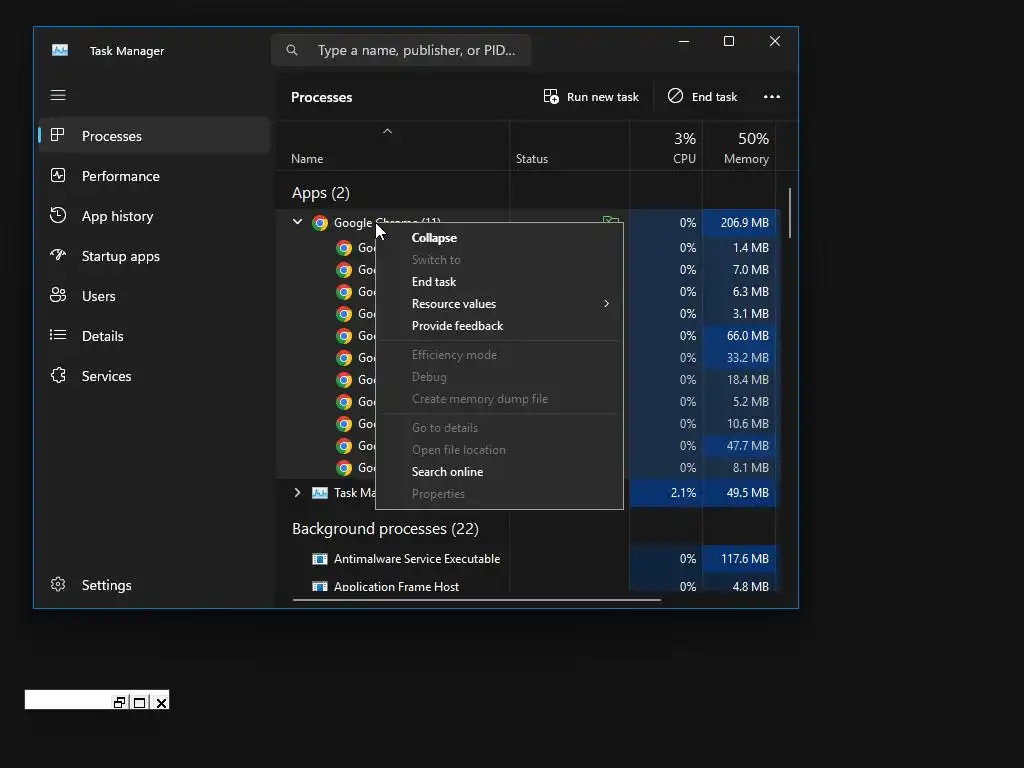Click the 117.6 MB memory value

(744, 558)
